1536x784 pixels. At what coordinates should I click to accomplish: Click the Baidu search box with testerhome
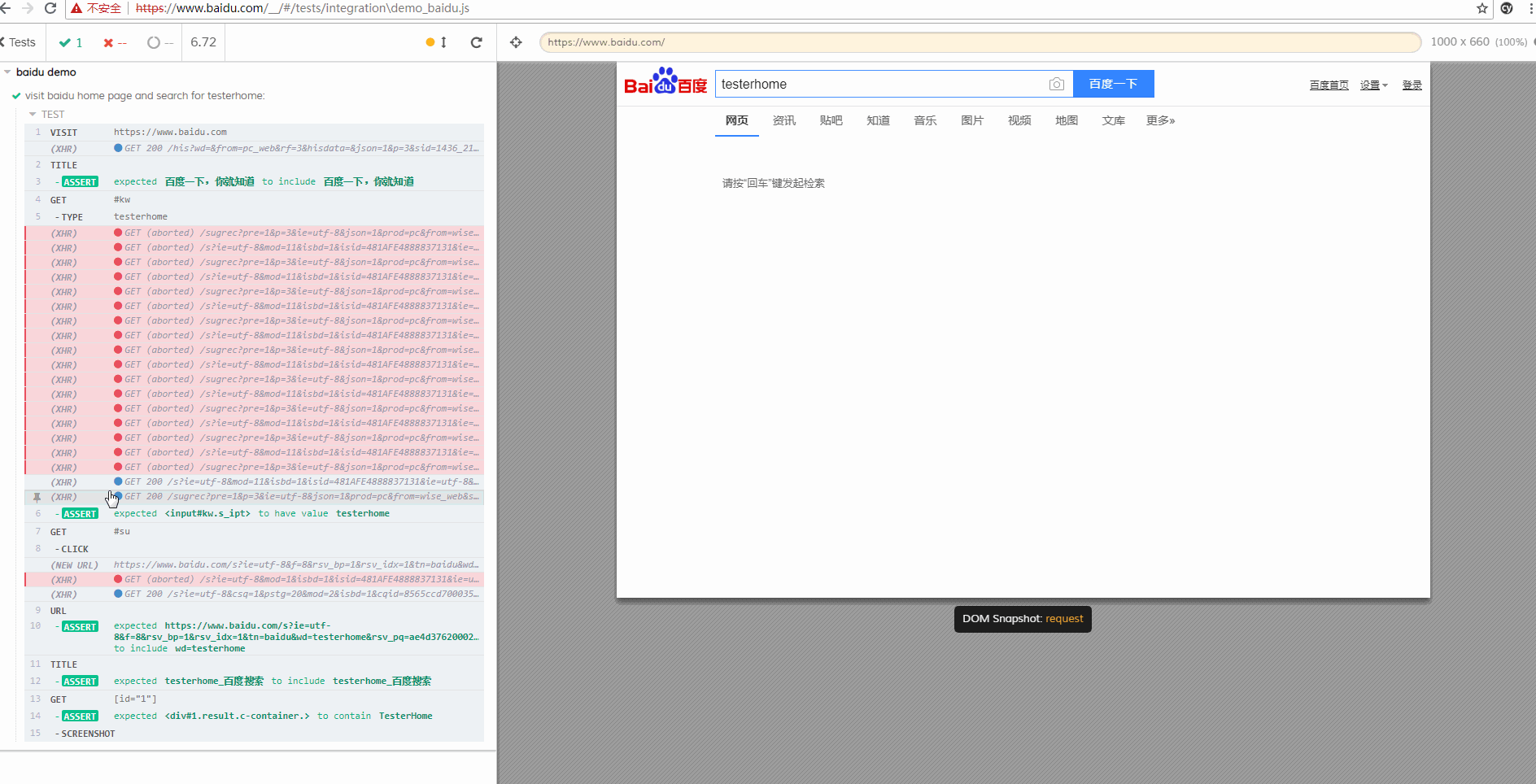(879, 84)
